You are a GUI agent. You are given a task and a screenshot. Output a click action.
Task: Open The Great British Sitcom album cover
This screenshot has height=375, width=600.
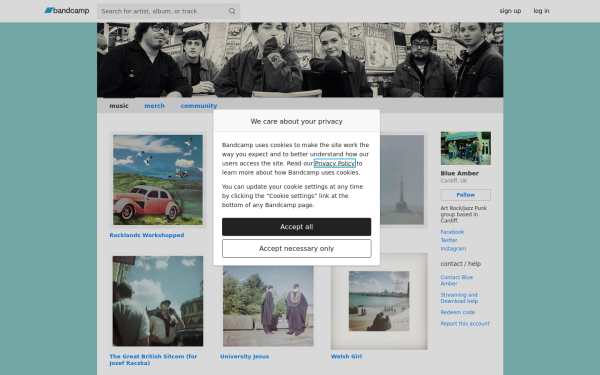click(158, 301)
